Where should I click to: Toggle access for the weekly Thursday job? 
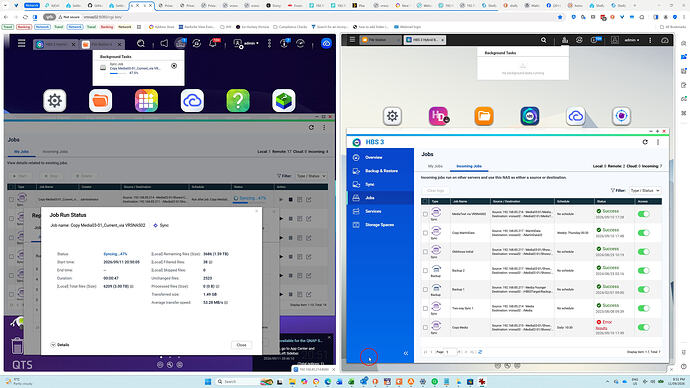click(643, 233)
